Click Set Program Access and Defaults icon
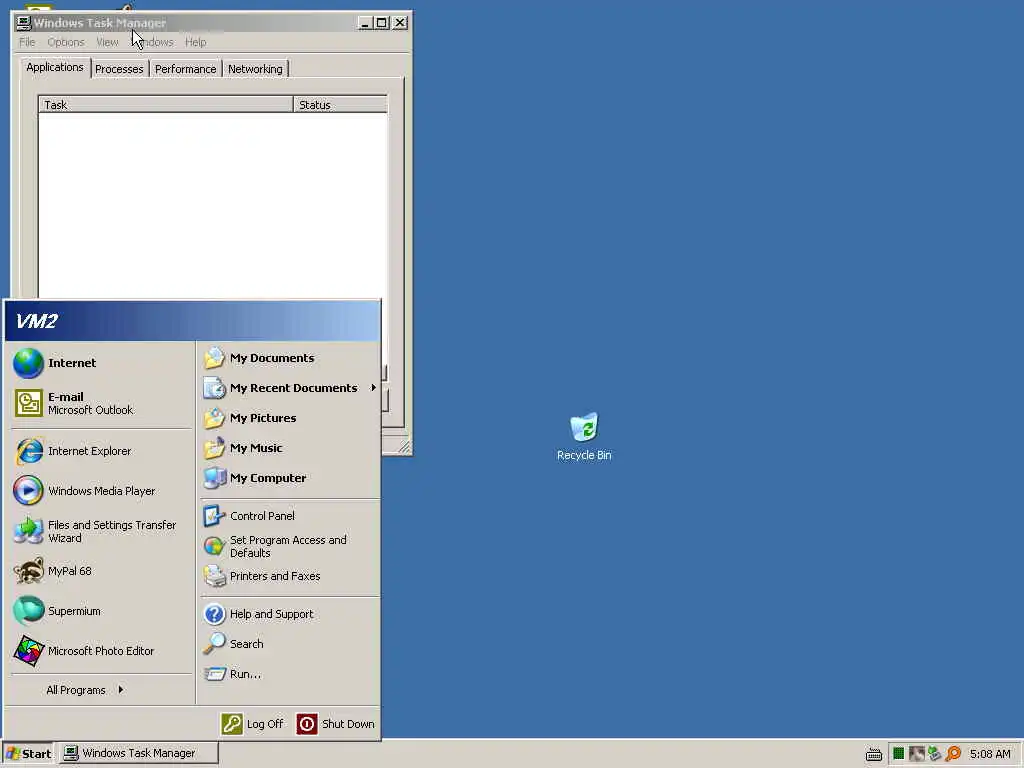This screenshot has height=768, width=1024. 214,546
